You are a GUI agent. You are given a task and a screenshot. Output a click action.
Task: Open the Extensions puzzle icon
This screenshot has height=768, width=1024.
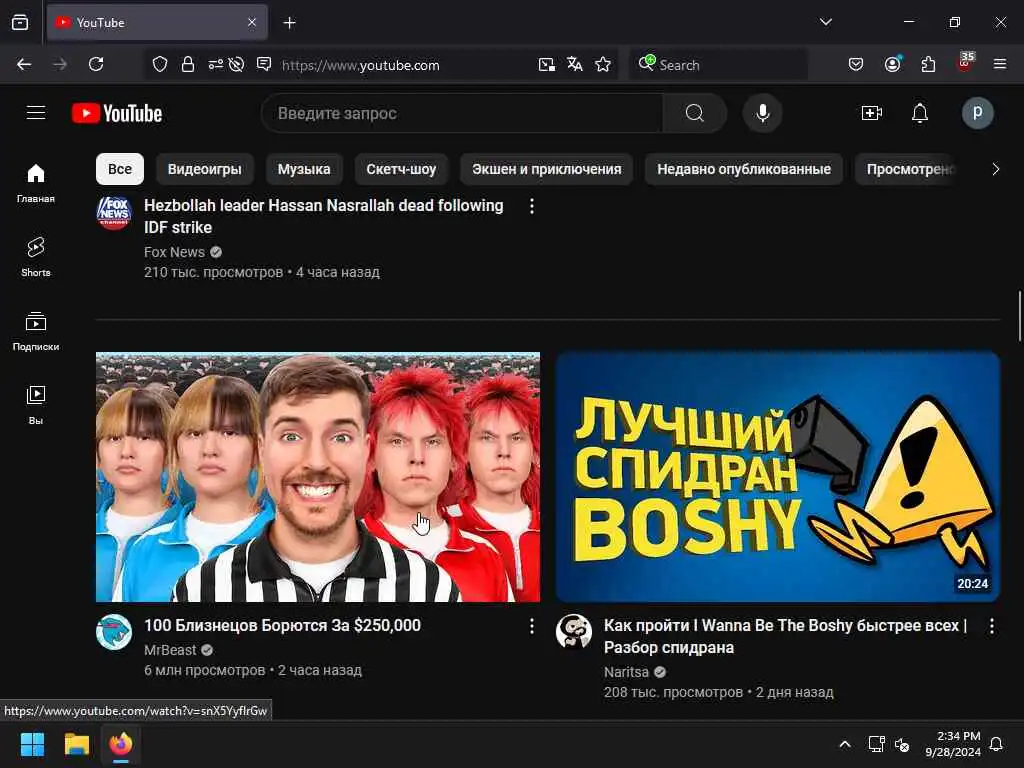(928, 64)
